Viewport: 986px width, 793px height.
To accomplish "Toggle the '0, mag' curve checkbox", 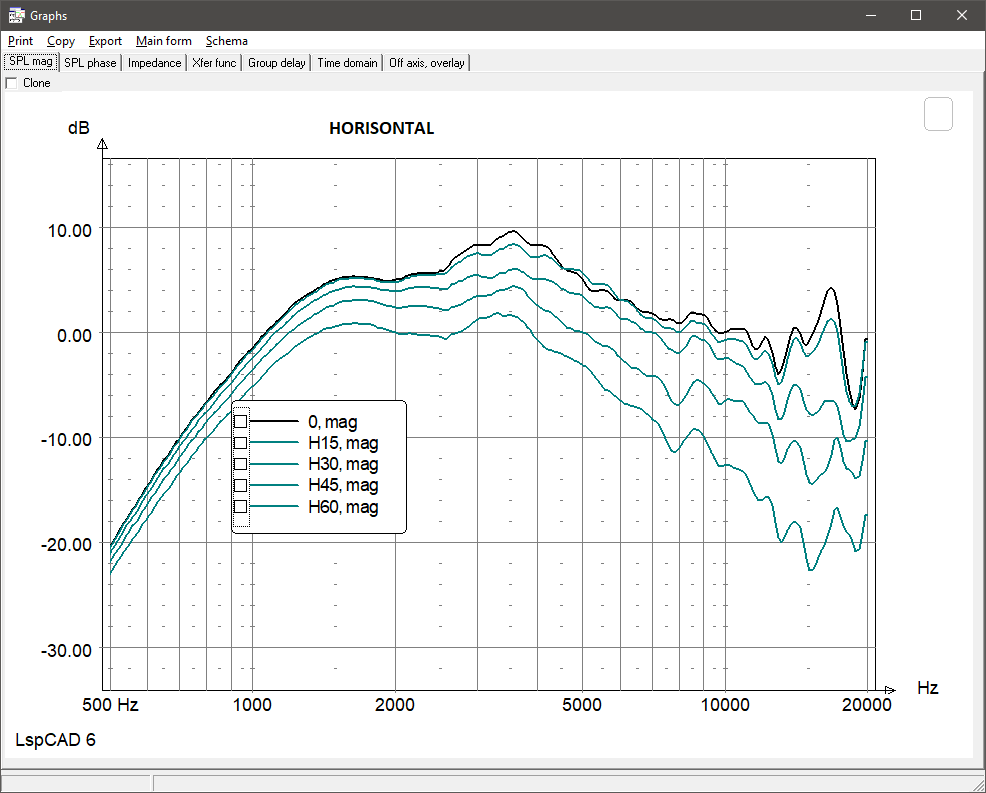I will [x=240, y=422].
